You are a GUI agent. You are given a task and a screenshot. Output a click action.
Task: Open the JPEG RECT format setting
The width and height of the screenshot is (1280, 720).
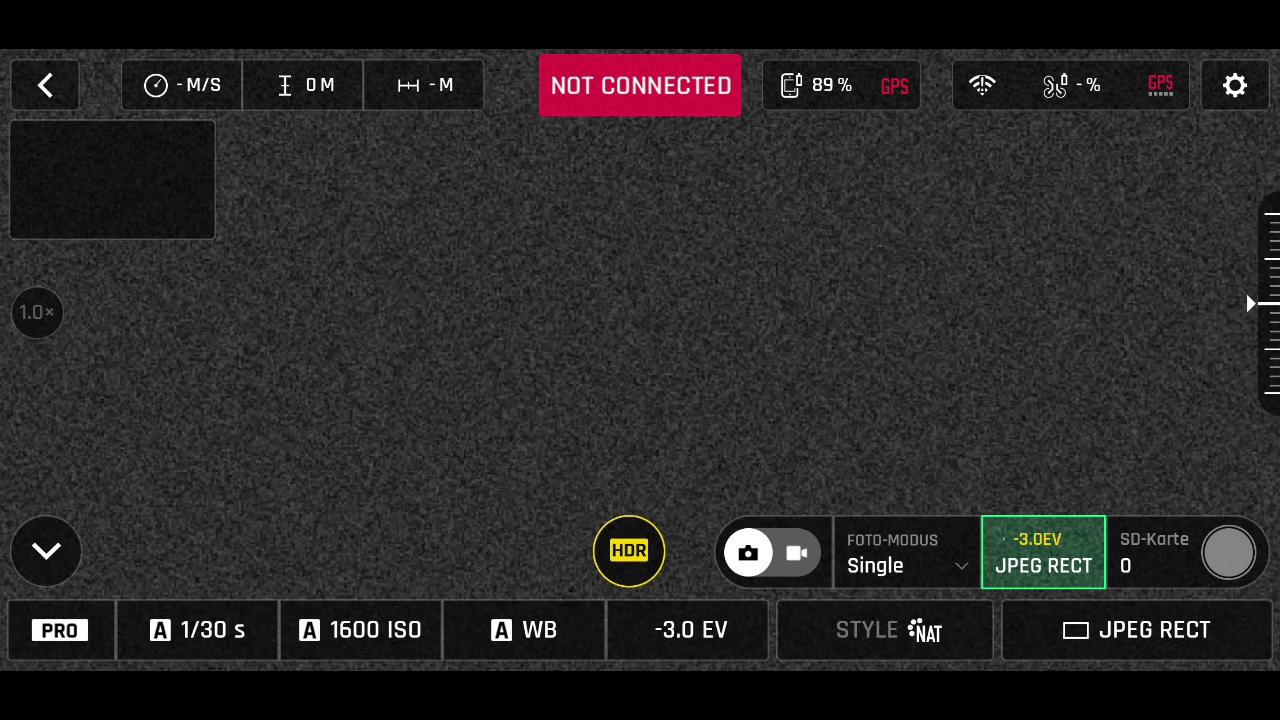pos(1136,630)
